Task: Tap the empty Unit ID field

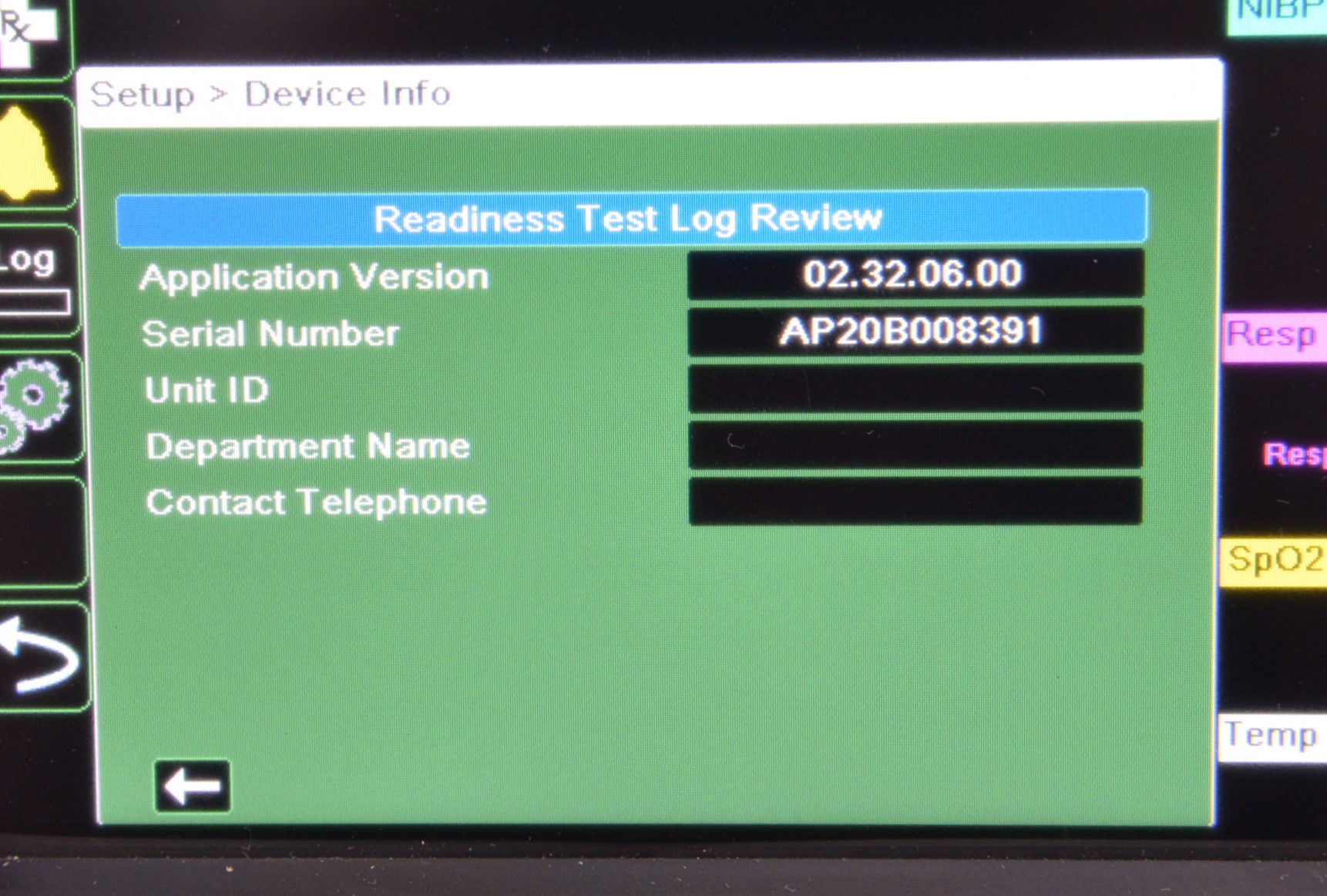Action: [914, 389]
